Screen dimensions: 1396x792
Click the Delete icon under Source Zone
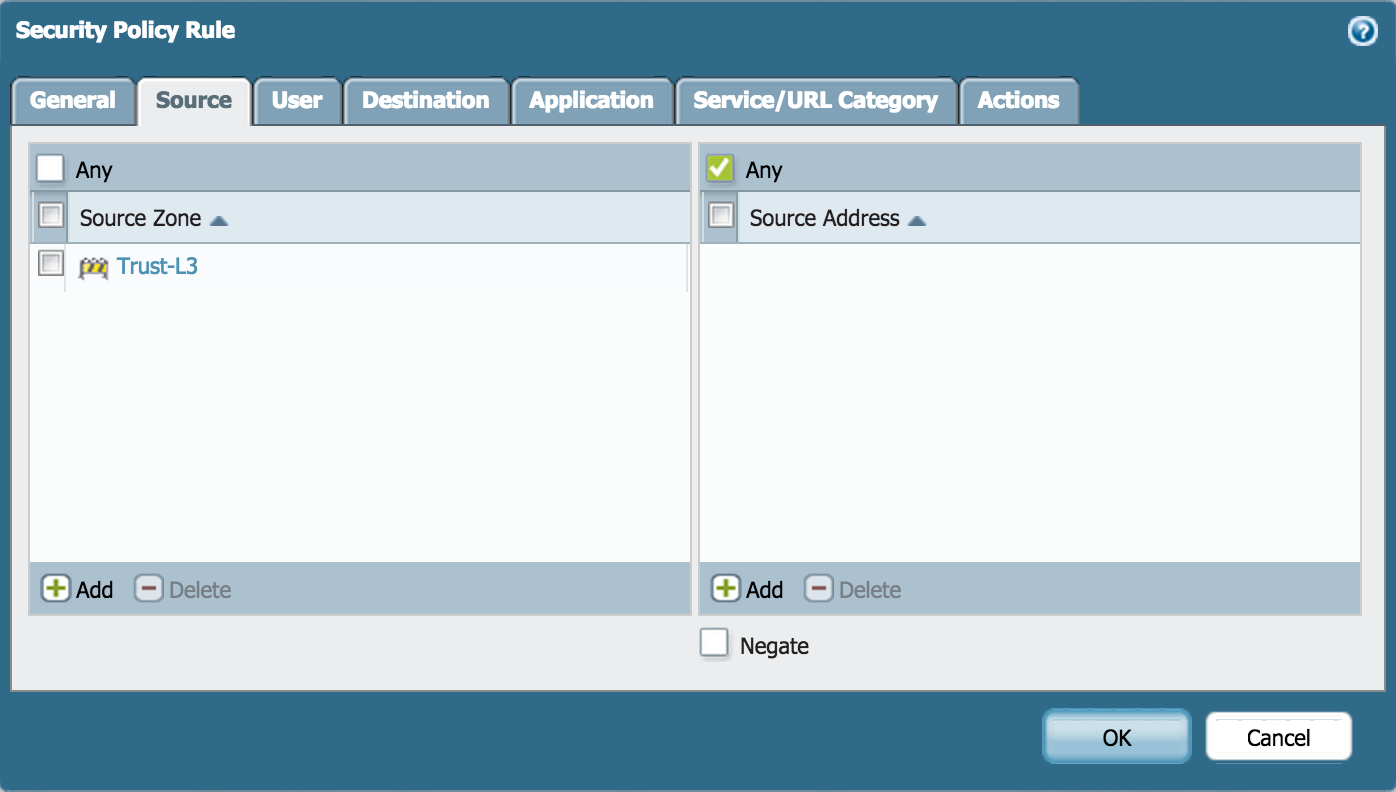pyautogui.click(x=182, y=589)
